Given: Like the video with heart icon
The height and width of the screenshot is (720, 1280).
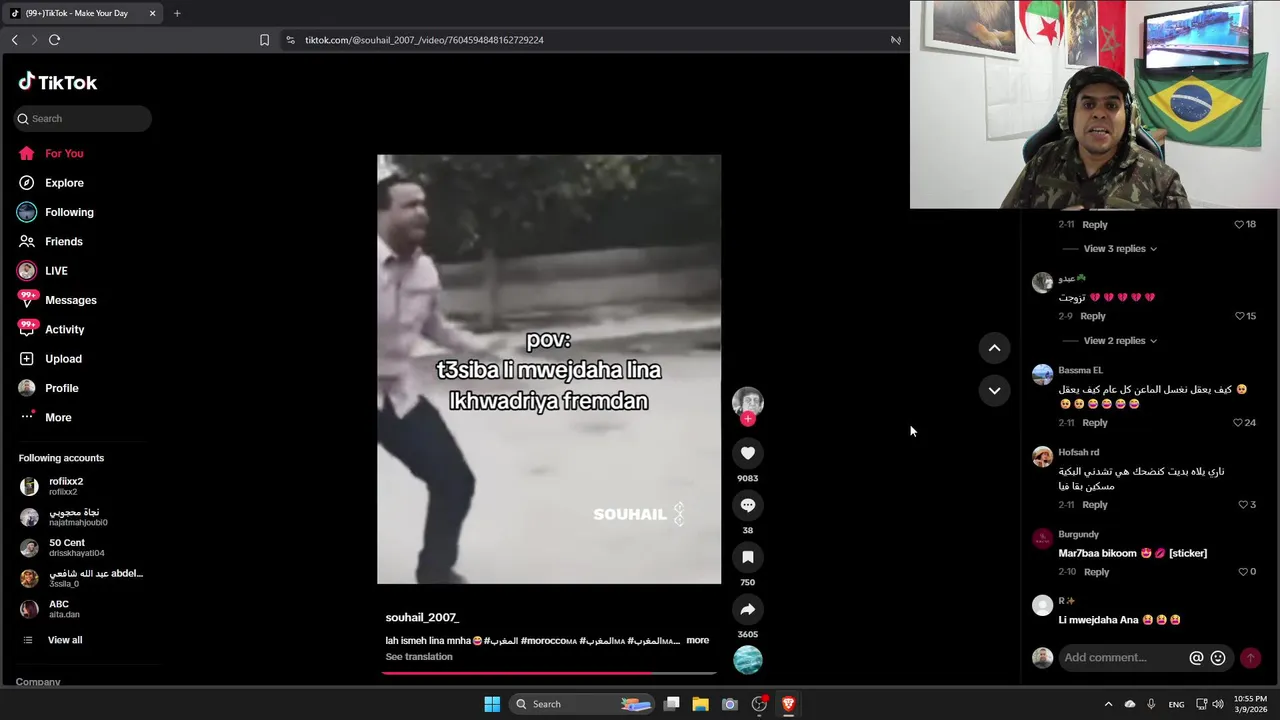Looking at the screenshot, I should tap(747, 453).
